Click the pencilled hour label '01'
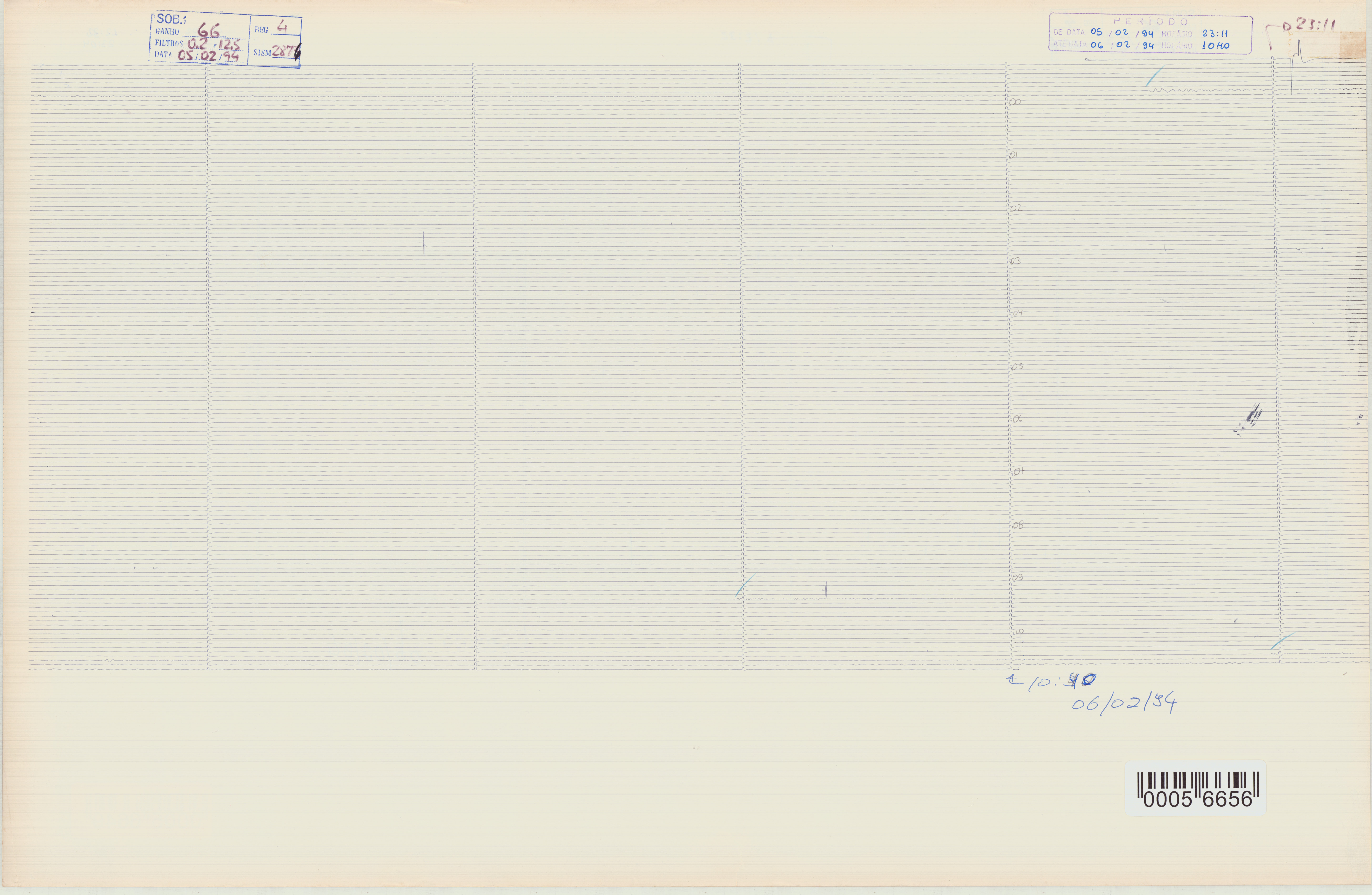This screenshot has height=895, width=1372. coord(1014,155)
